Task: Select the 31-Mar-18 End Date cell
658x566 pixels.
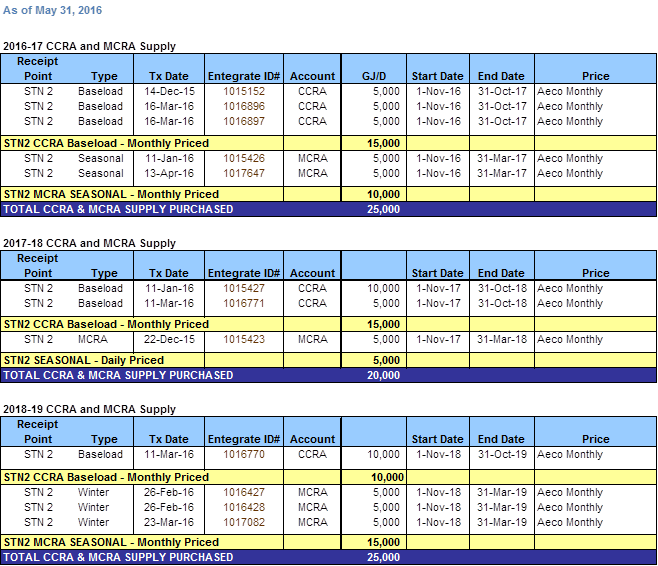Action: [x=501, y=339]
